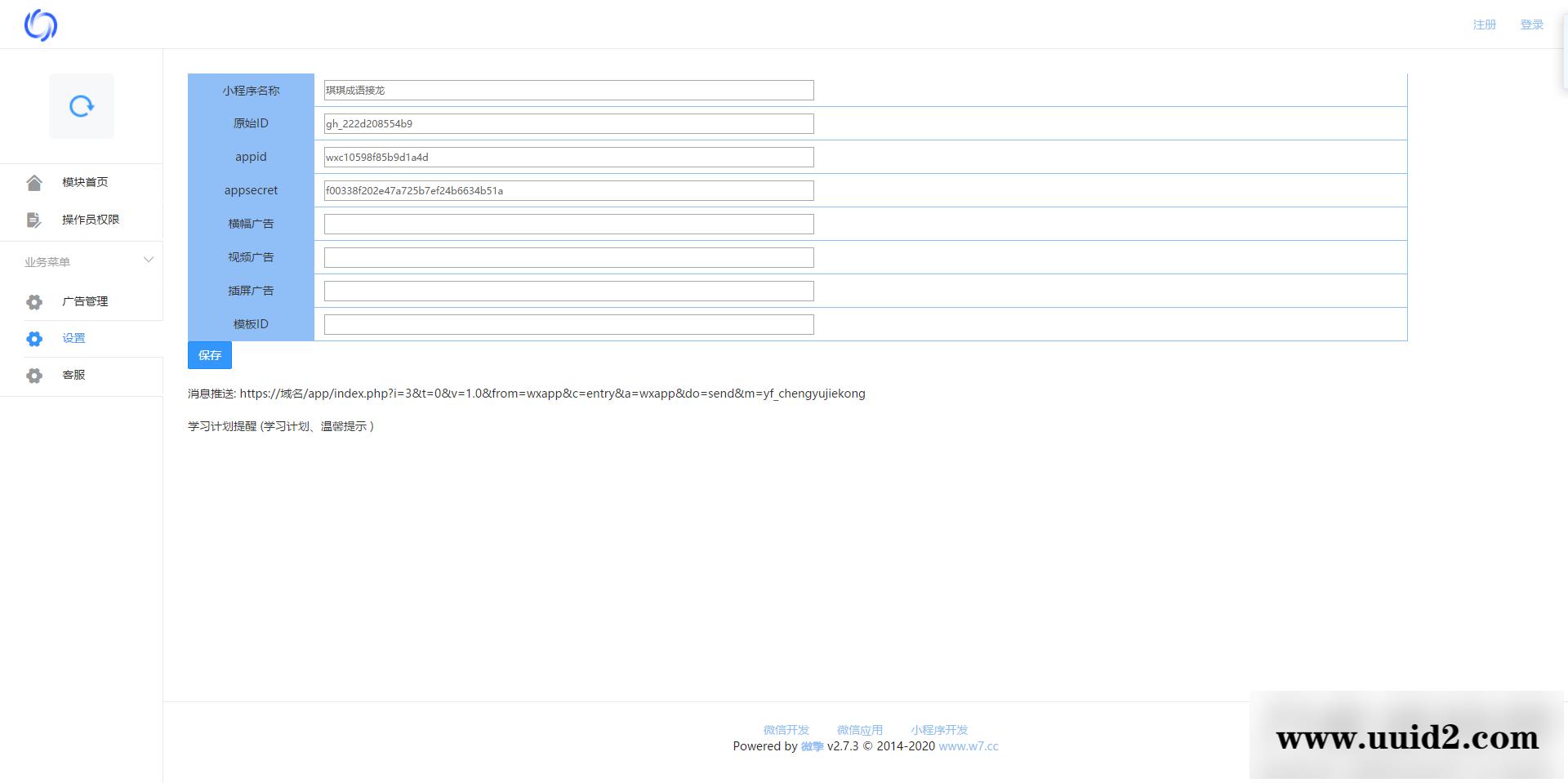
Task: Click the empty 横幅广告 input box
Action: (x=568, y=225)
